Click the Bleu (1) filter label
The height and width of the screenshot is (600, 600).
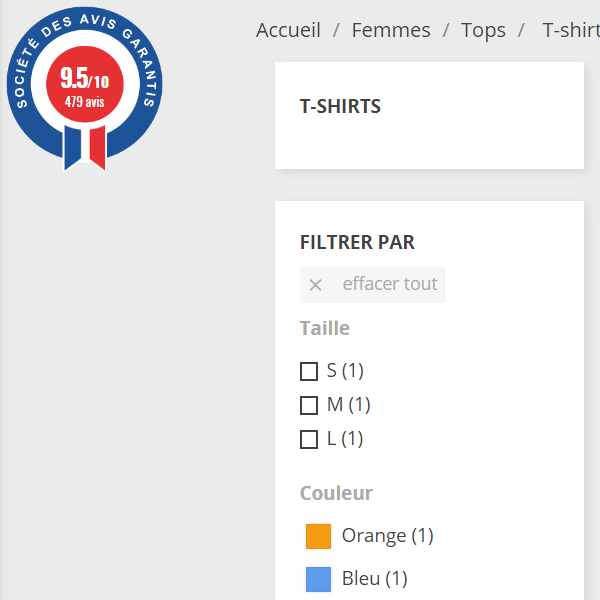[x=374, y=579]
